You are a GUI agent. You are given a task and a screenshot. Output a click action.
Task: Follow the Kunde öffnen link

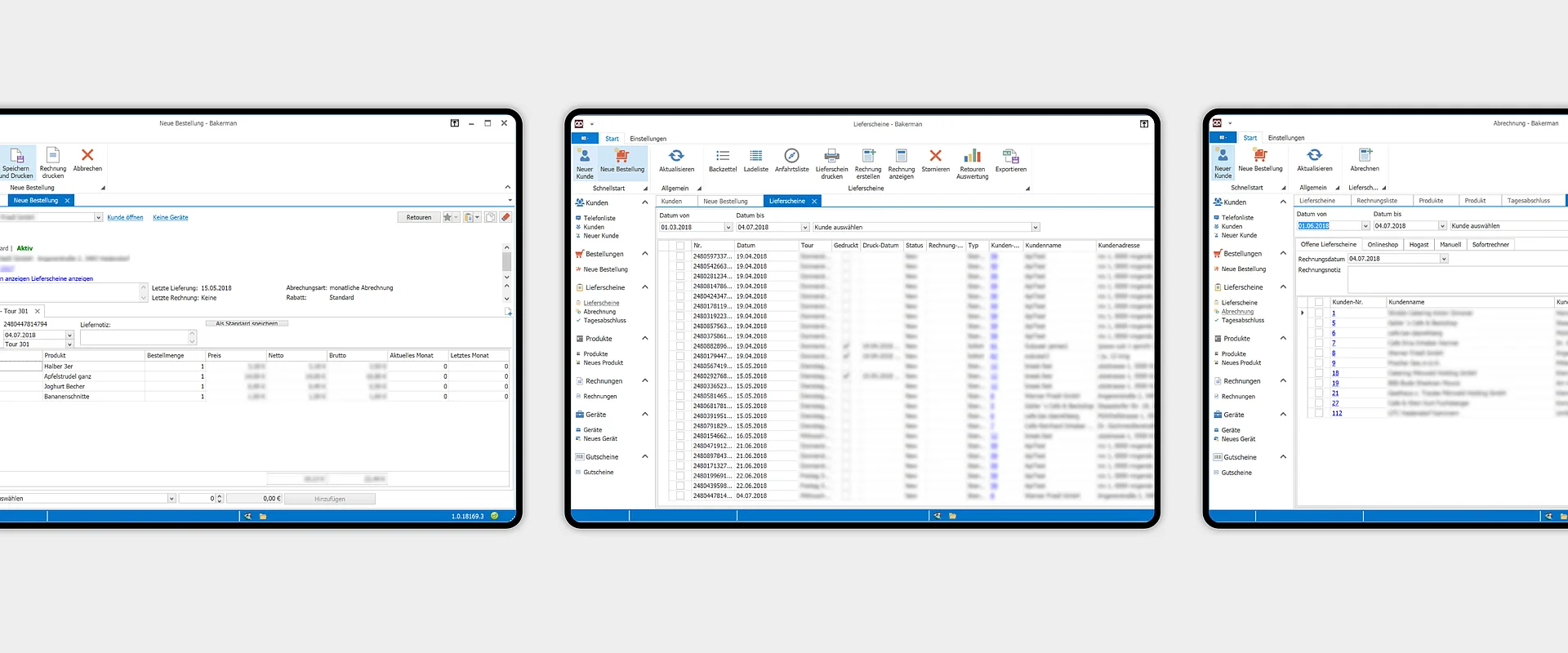(125, 218)
